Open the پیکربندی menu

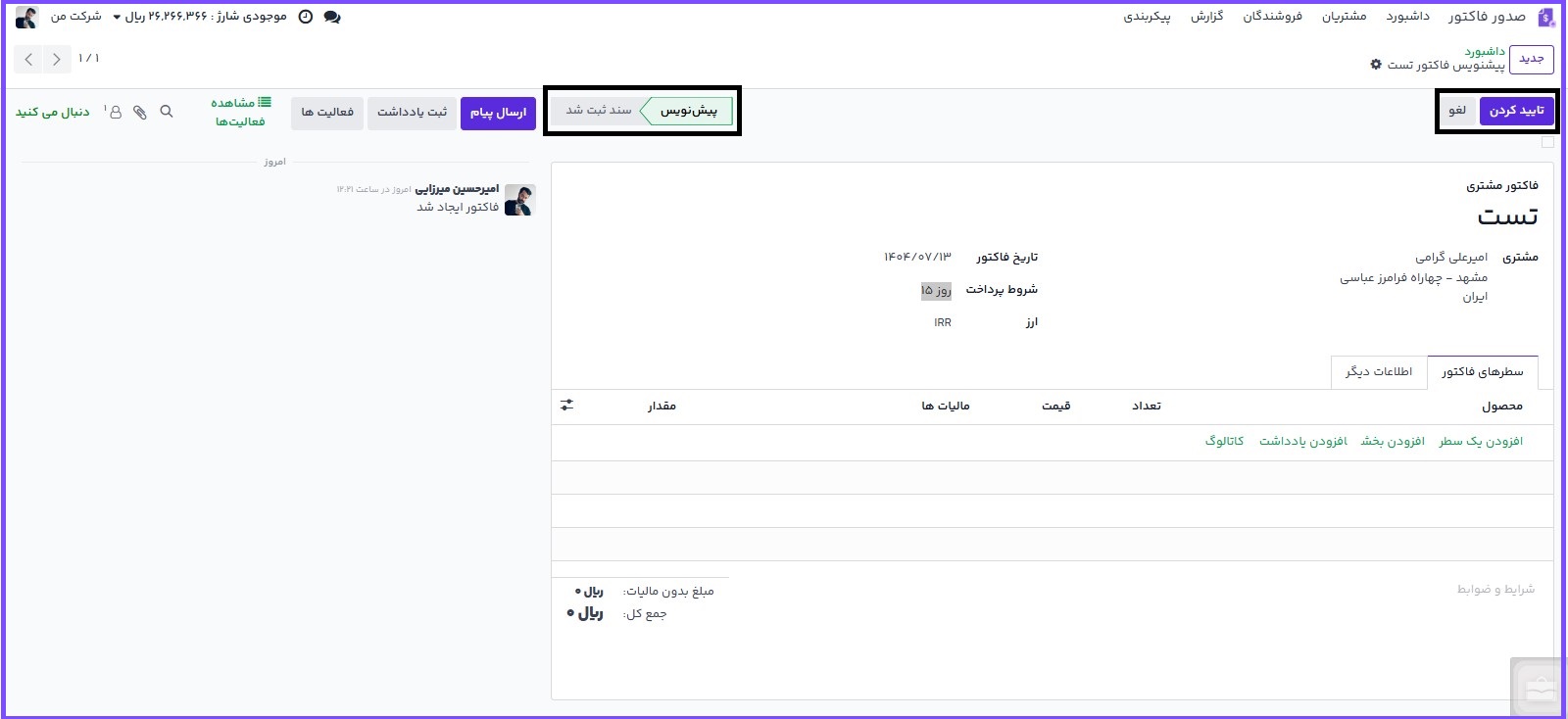(1147, 17)
